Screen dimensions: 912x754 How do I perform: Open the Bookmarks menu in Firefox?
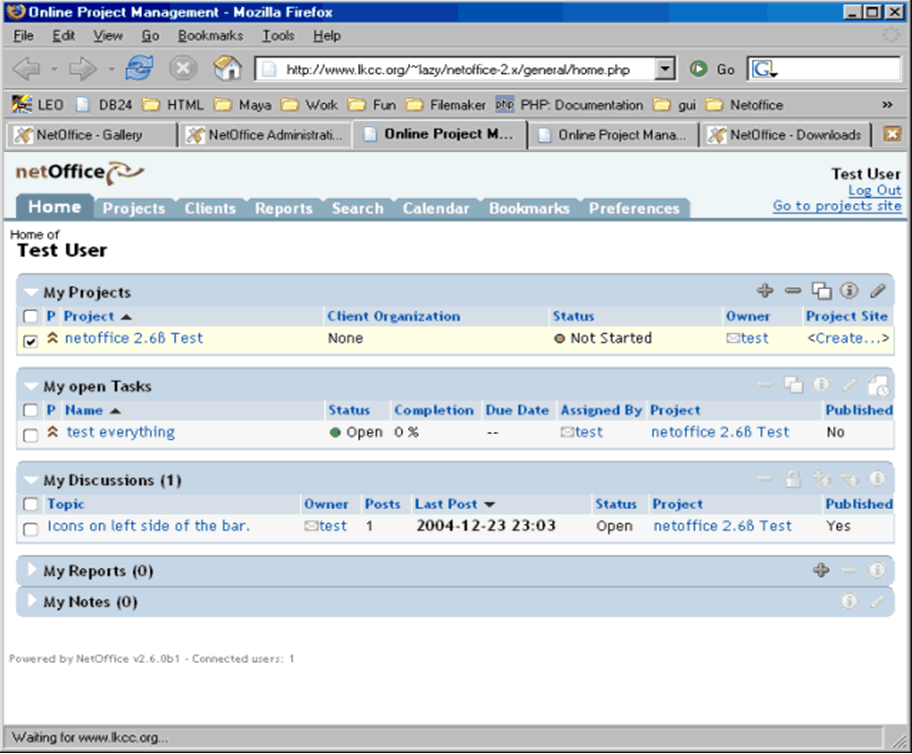(210, 35)
